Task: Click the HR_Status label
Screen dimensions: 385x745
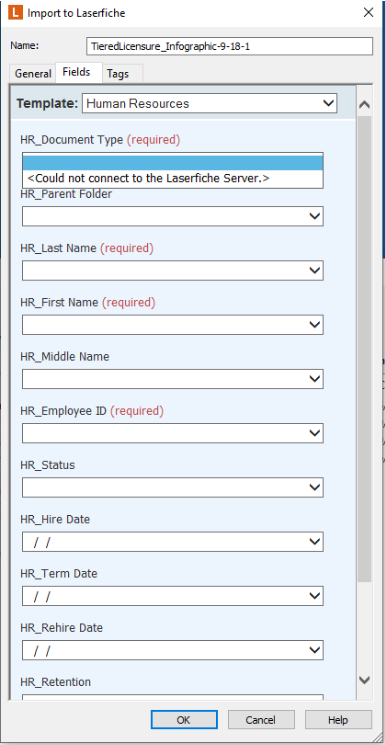Action: [48, 465]
